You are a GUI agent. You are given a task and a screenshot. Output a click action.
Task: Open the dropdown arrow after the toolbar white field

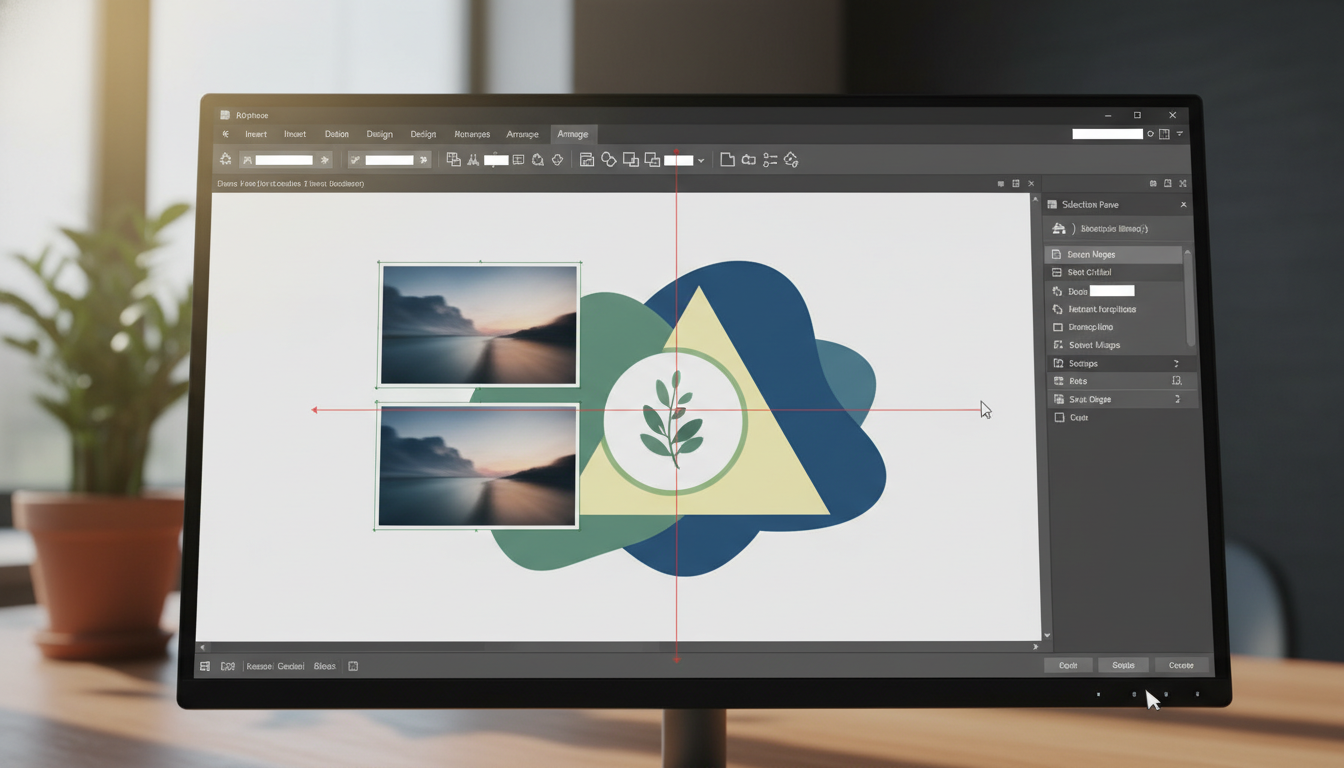pos(701,160)
